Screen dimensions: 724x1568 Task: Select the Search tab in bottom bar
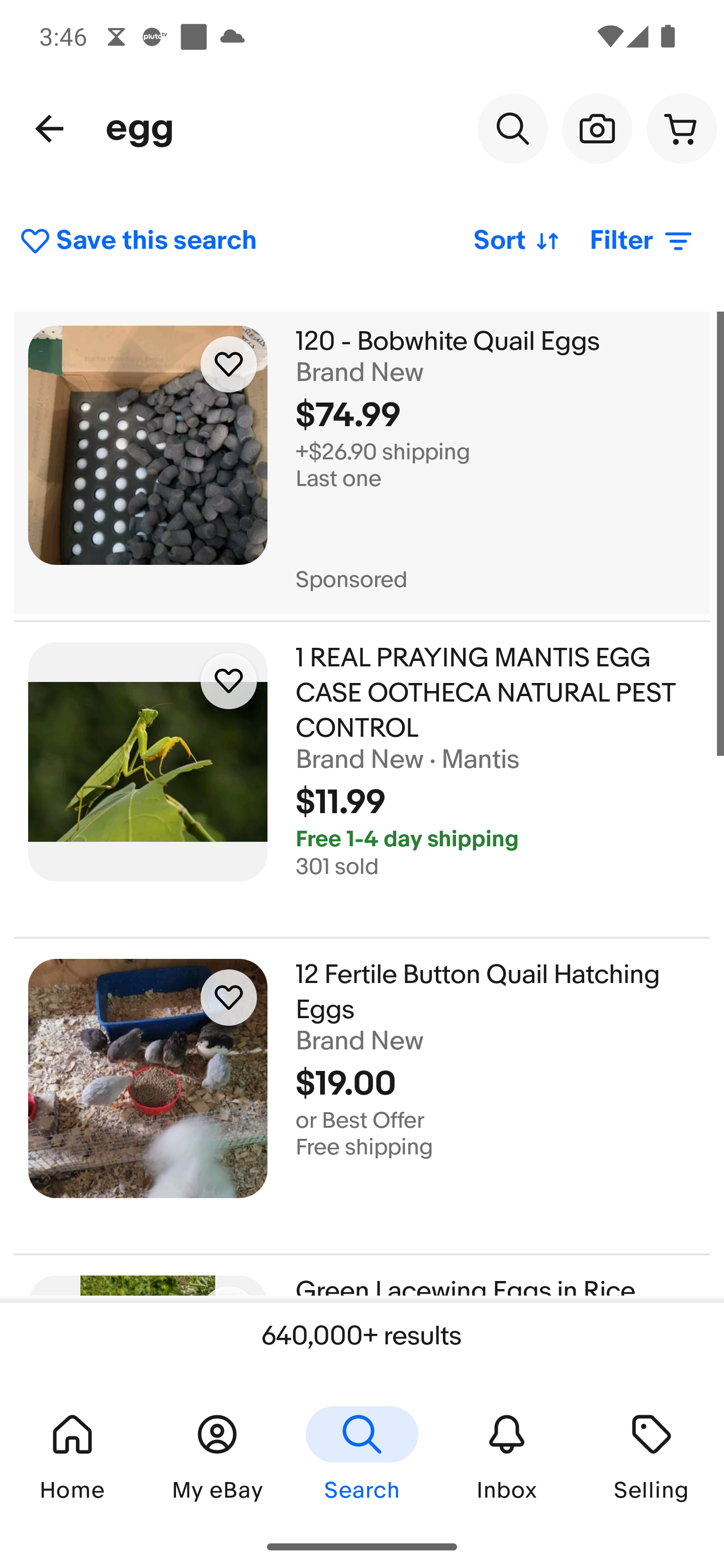pos(361,1455)
